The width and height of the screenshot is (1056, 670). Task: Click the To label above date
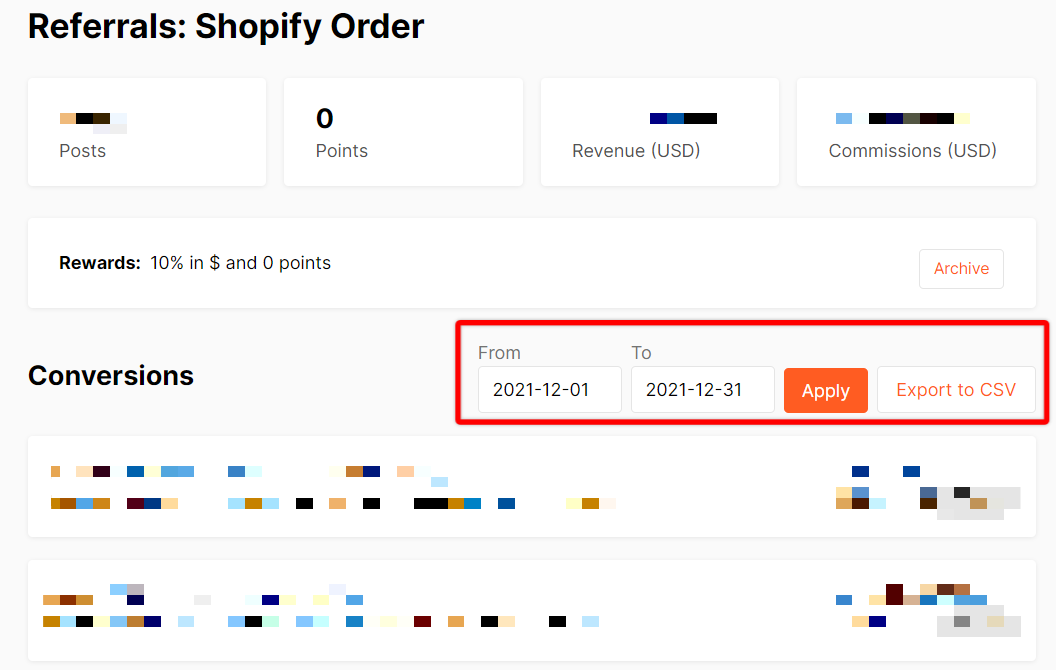pos(641,353)
